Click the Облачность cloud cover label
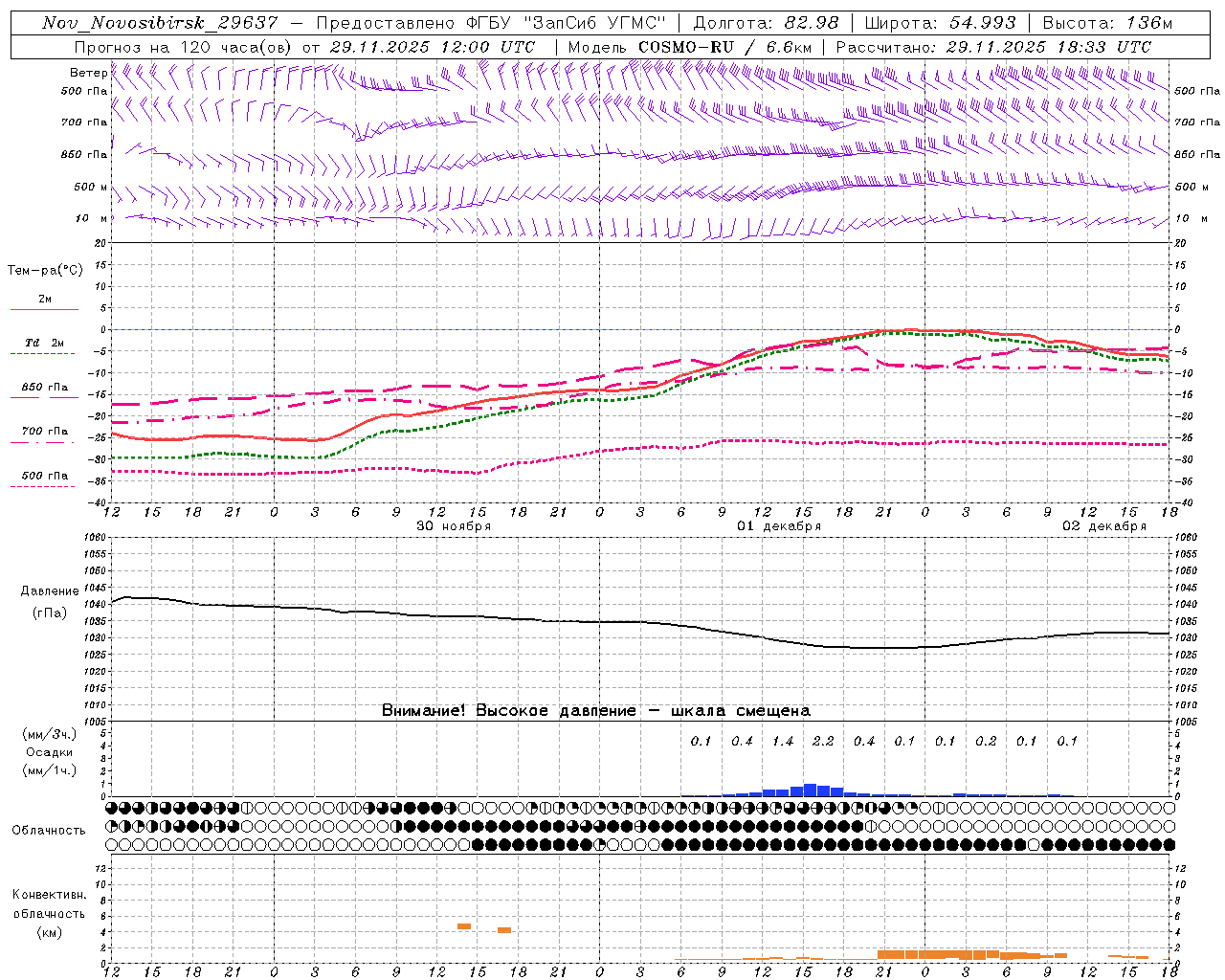 pos(49,830)
